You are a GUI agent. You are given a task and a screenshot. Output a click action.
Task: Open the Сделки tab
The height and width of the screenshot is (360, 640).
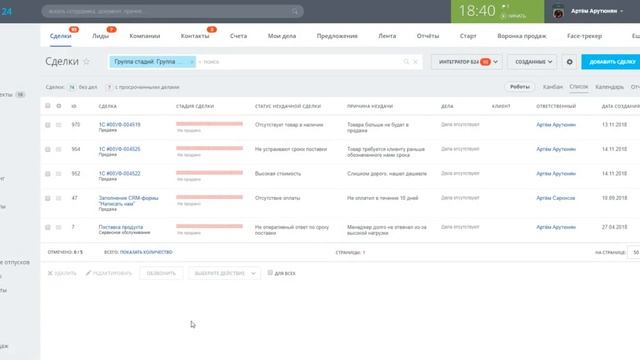point(60,36)
